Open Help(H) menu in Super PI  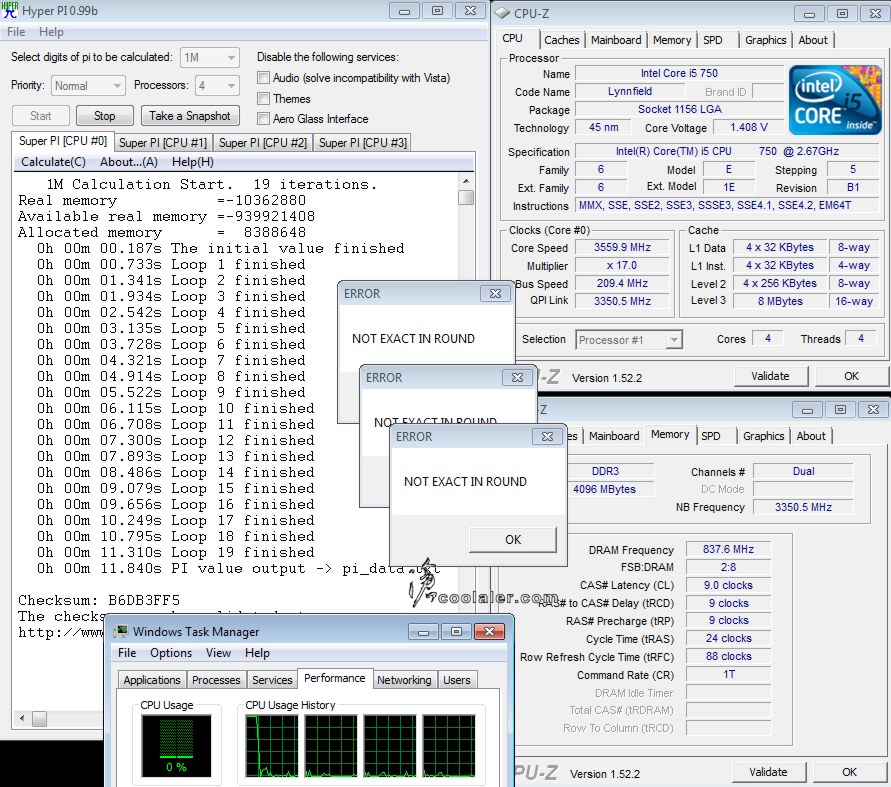coord(193,162)
